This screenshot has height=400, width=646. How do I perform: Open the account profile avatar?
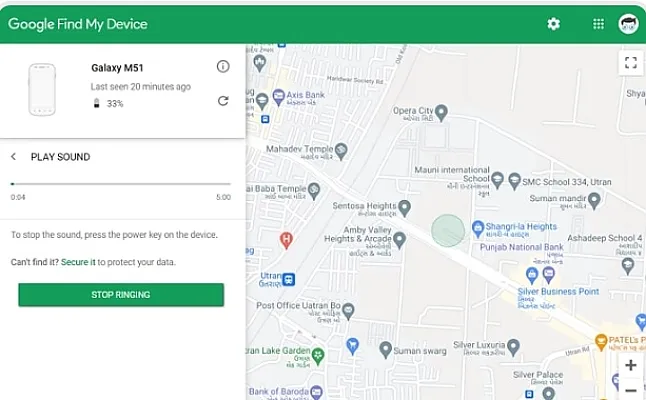point(628,24)
